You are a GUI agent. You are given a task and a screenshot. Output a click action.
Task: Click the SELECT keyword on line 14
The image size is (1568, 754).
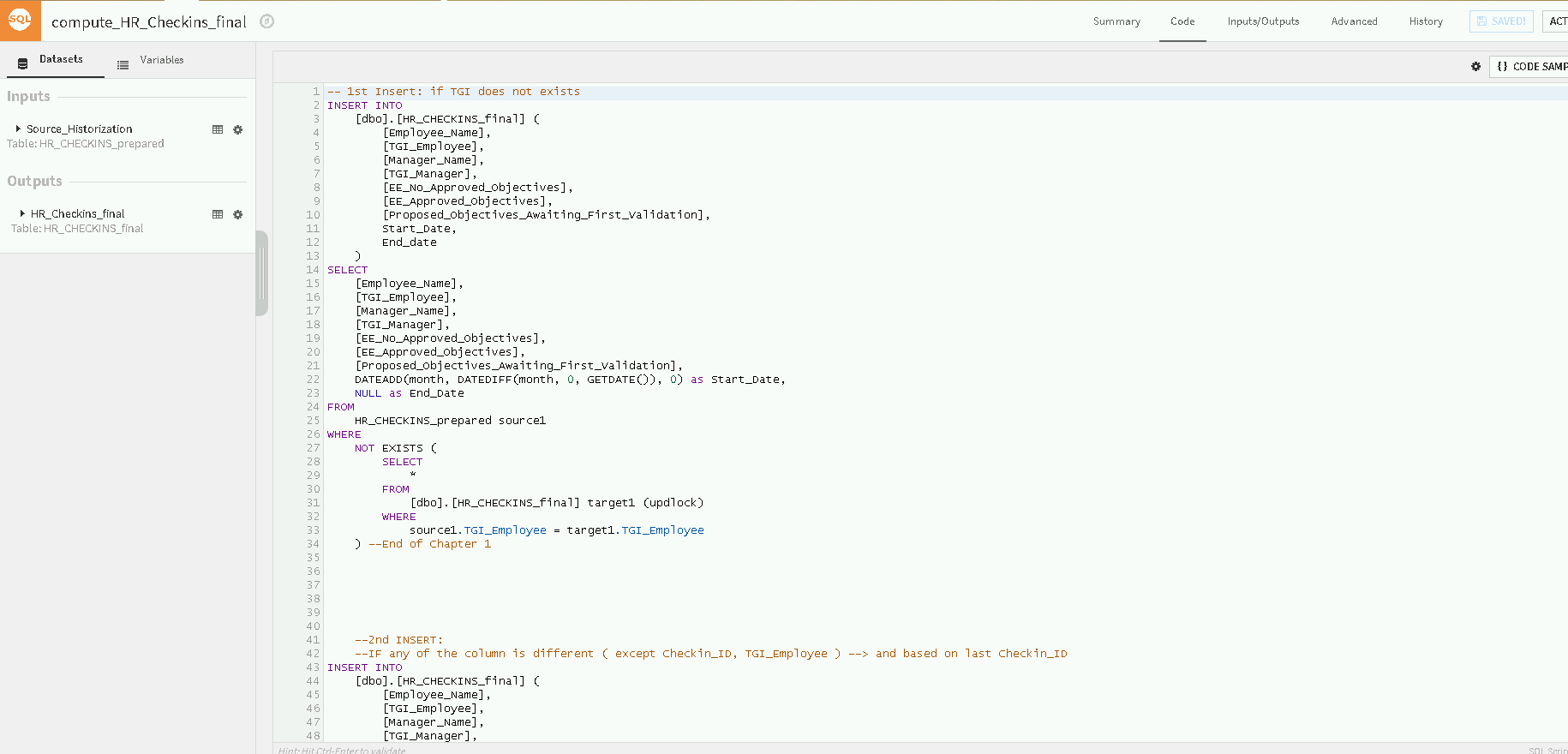click(347, 270)
